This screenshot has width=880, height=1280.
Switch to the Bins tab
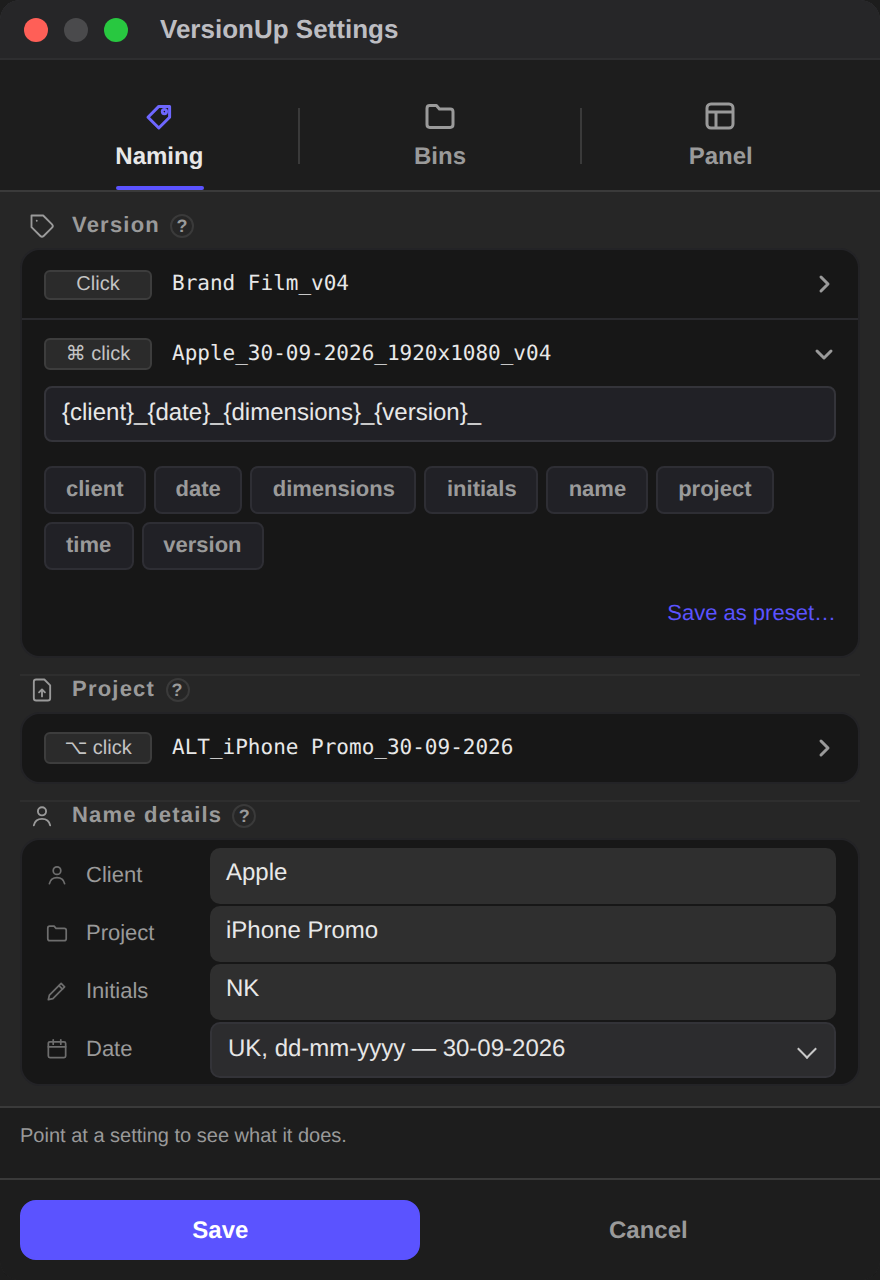click(x=440, y=134)
